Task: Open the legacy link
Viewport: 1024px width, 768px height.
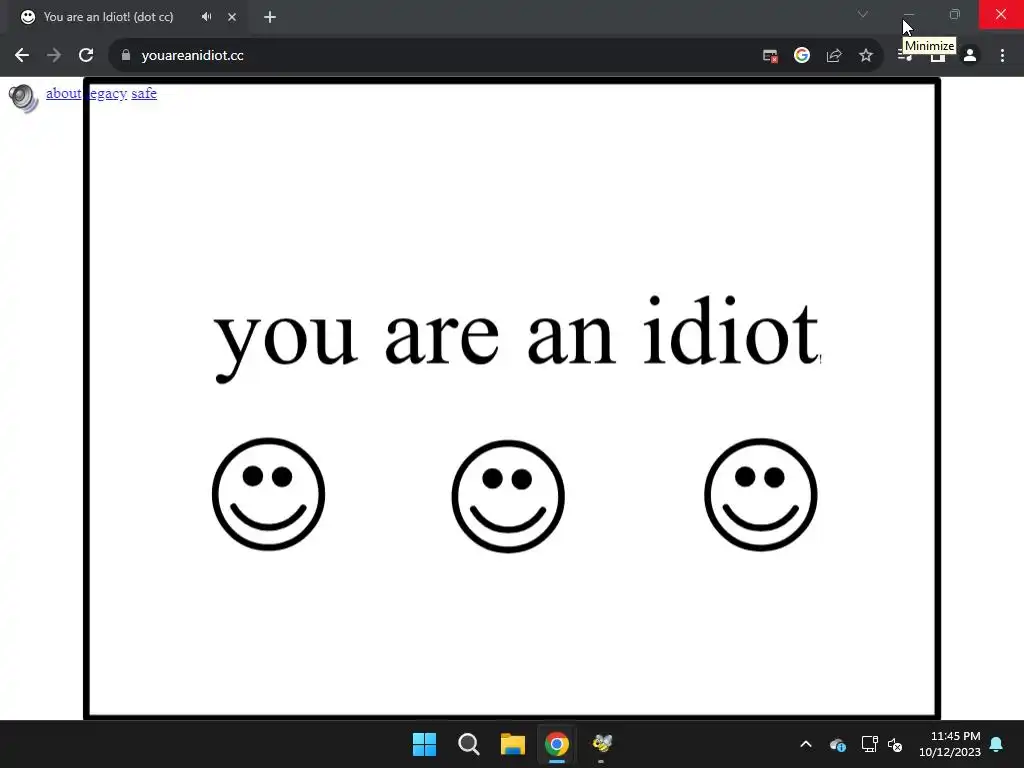Action: pos(107,93)
